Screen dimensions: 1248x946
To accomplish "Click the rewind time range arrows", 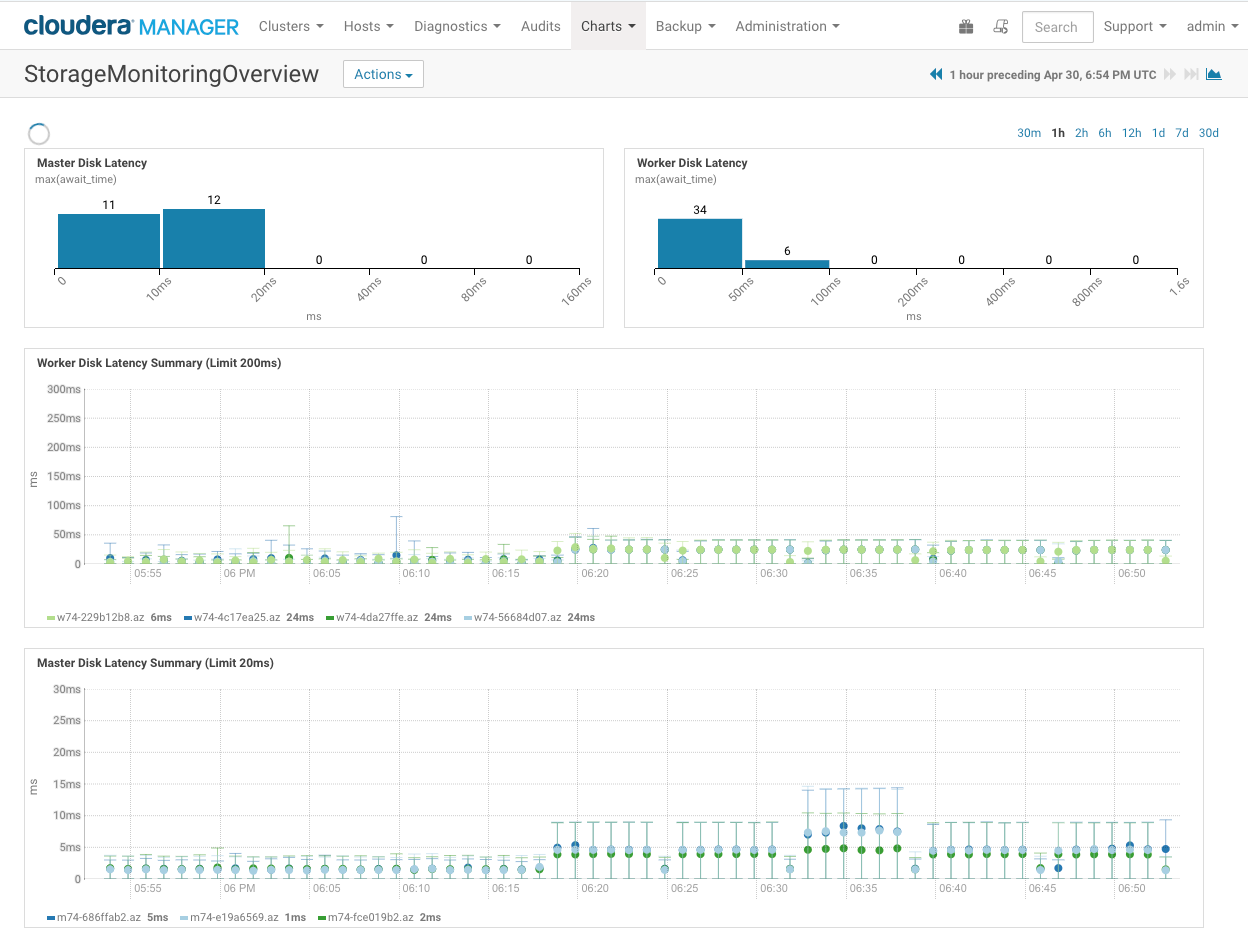I will click(936, 75).
